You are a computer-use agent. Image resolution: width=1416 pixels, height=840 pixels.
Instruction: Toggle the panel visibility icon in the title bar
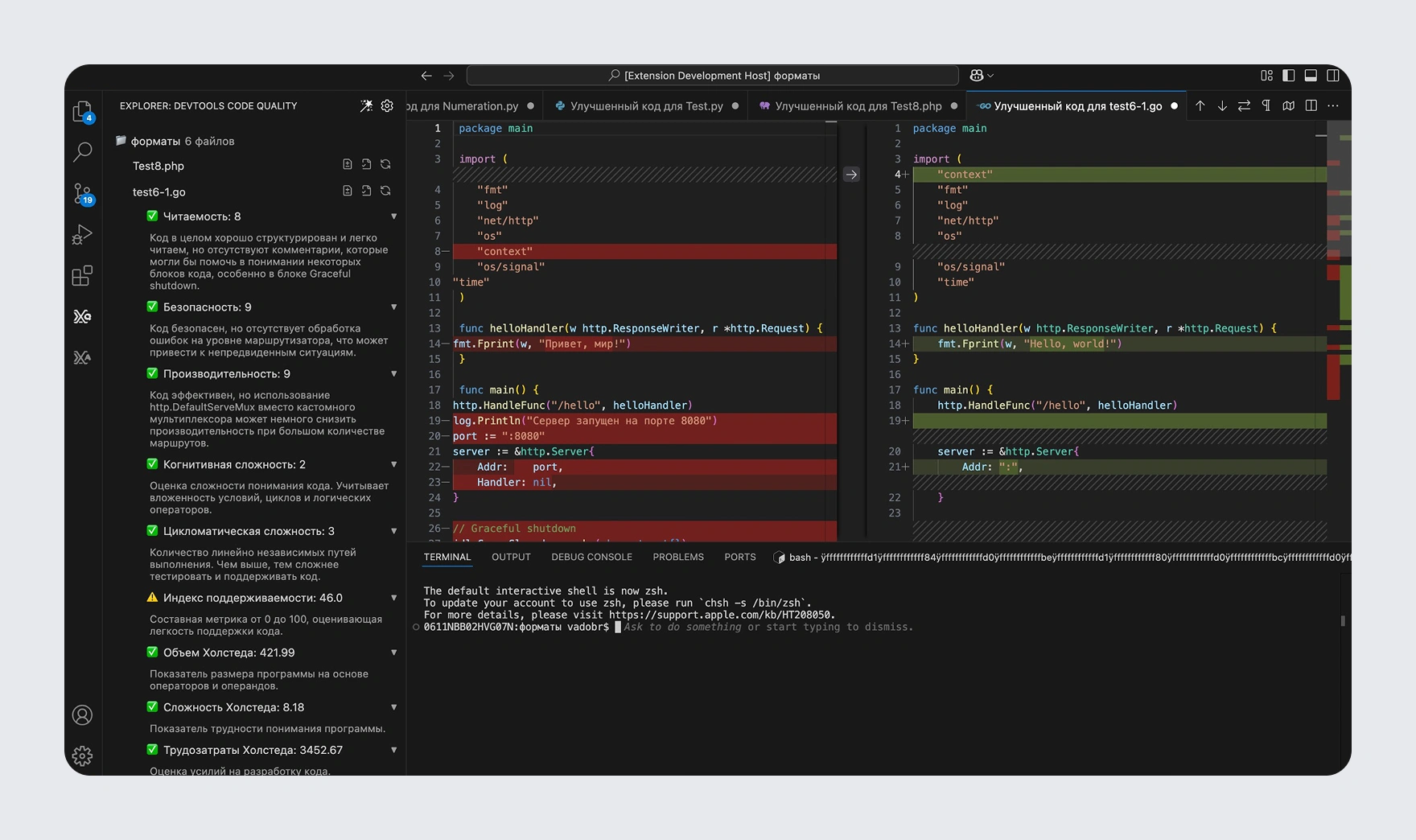point(1311,75)
